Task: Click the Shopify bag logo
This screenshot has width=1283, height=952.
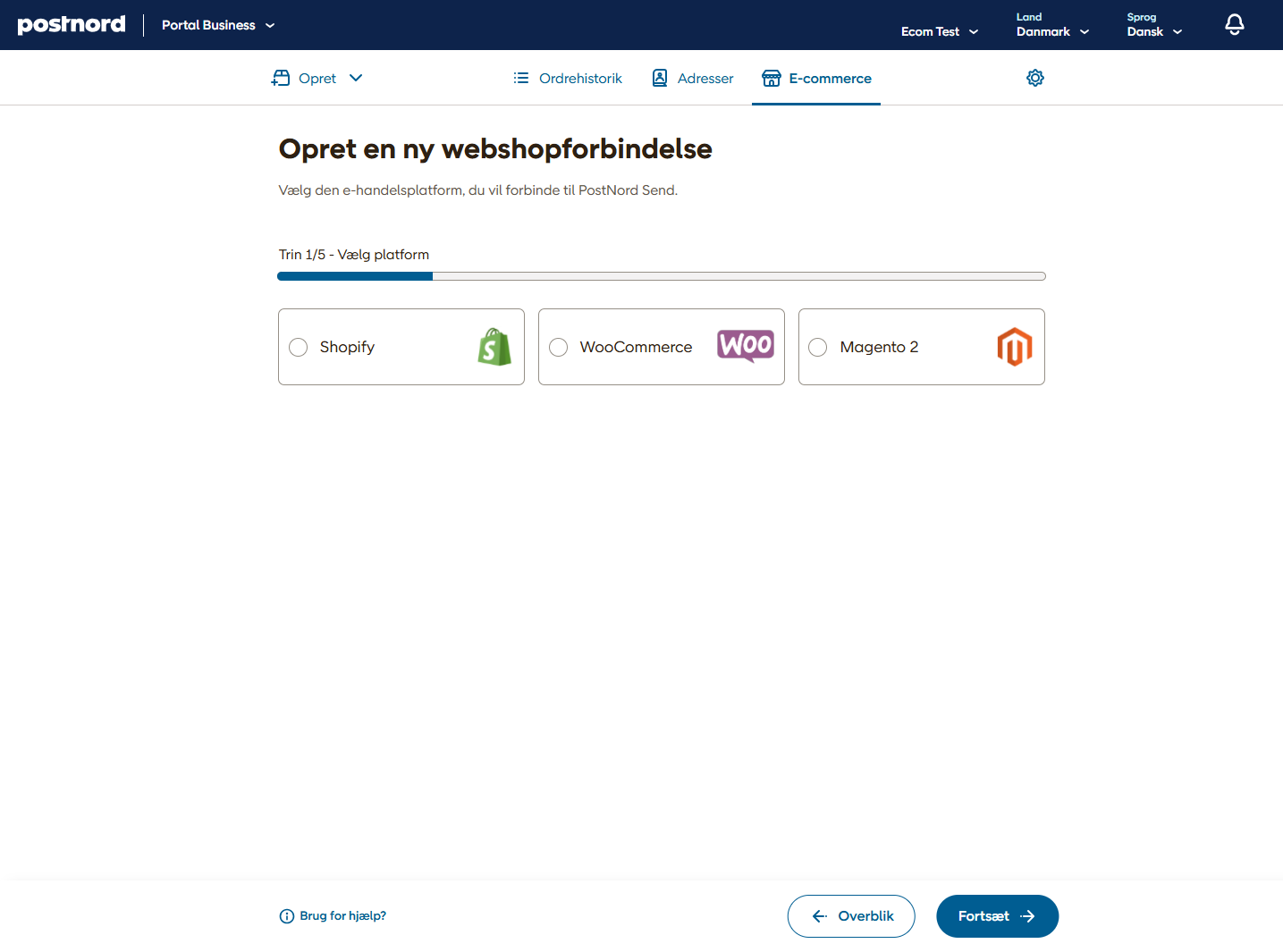Action: click(494, 347)
